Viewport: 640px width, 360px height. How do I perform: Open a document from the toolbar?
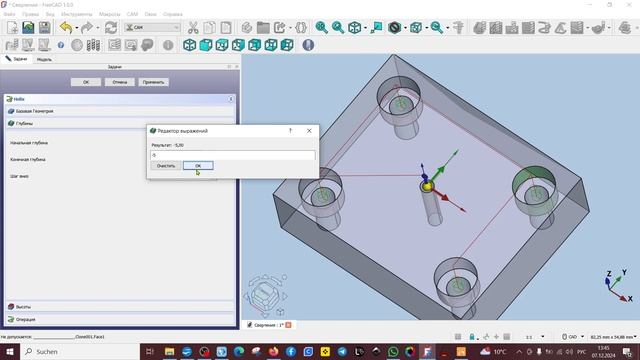(x=28, y=27)
